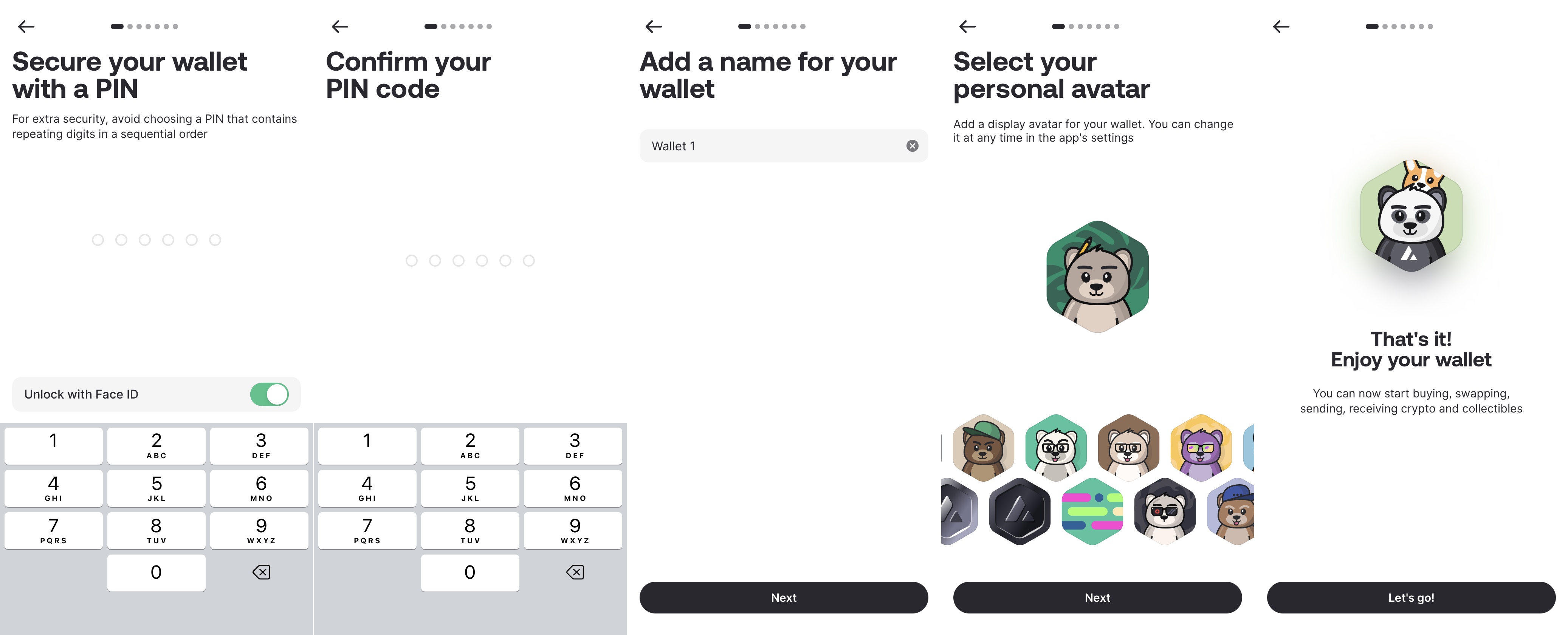Go back from the That's it screen

1281,26
